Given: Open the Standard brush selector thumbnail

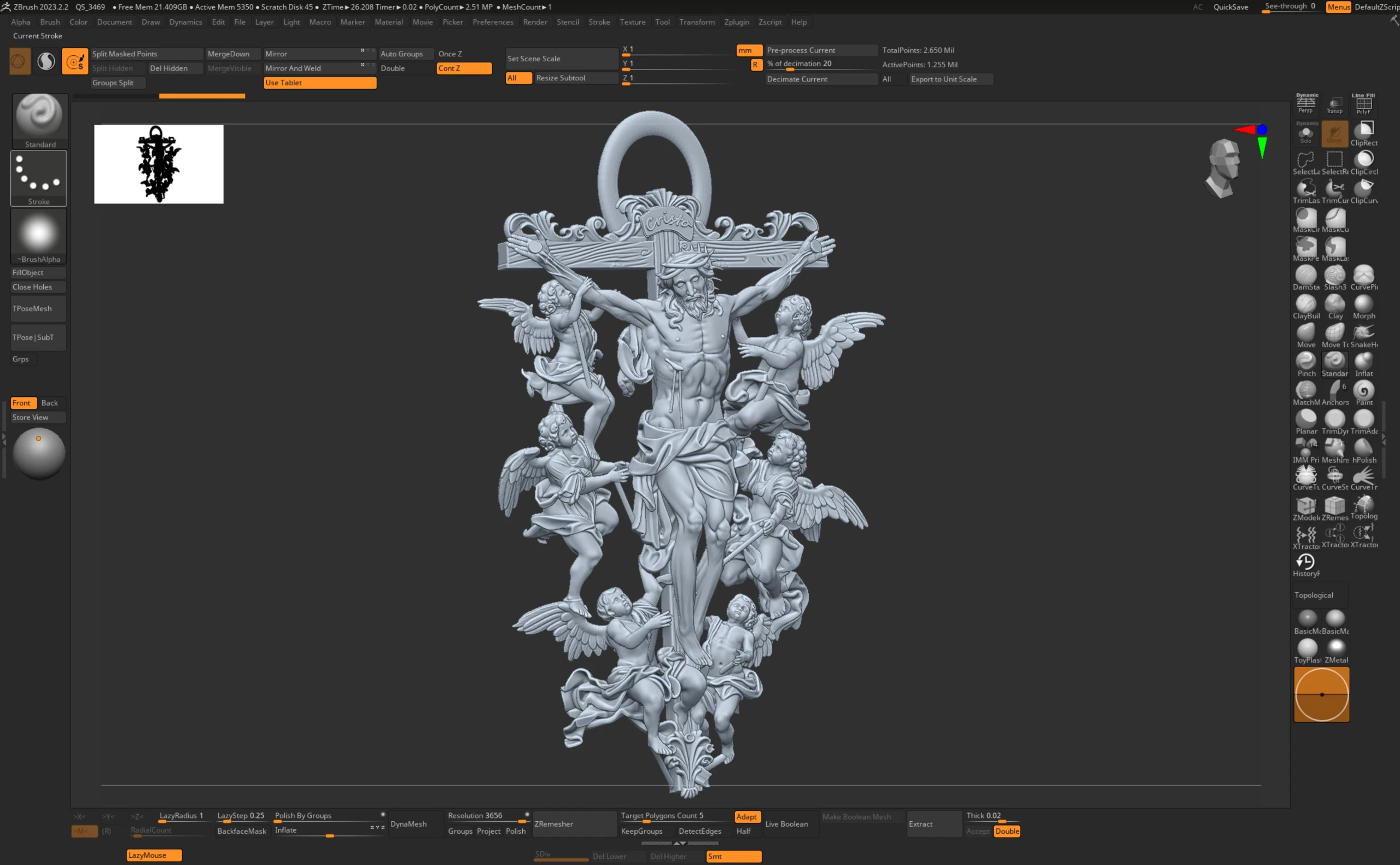Looking at the screenshot, I should [x=39, y=121].
